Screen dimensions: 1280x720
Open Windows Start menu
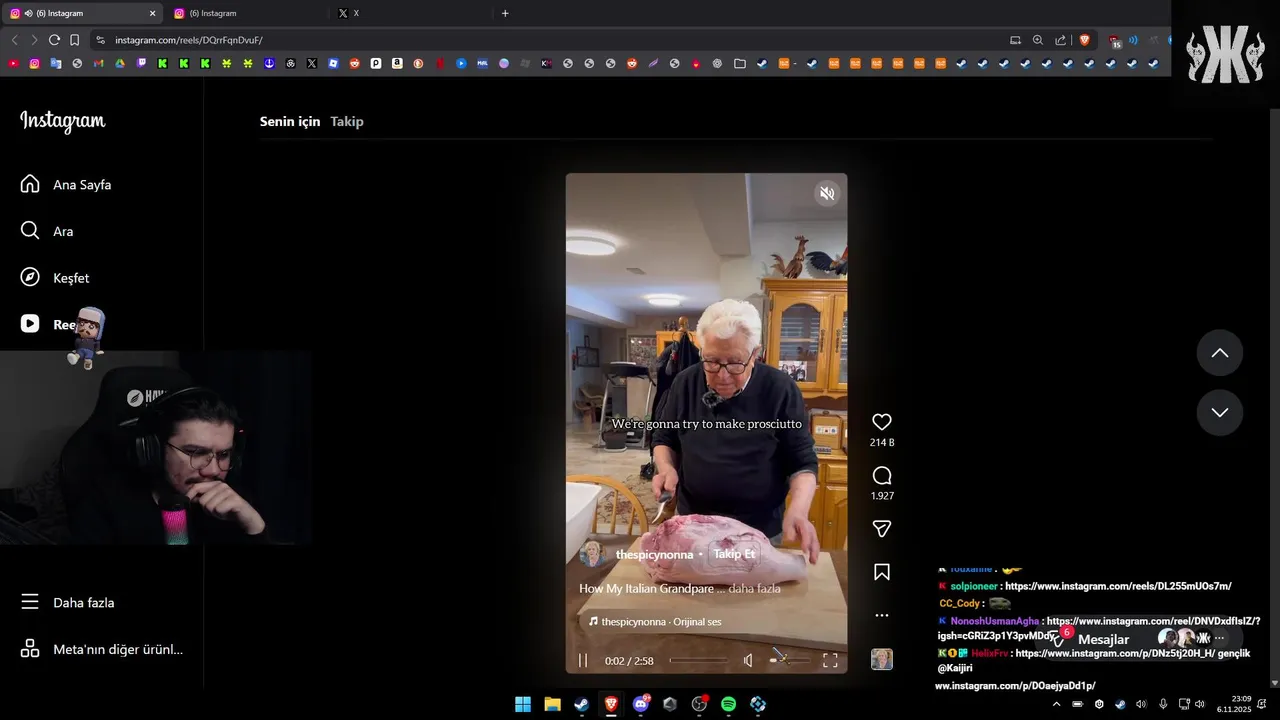coord(522,704)
